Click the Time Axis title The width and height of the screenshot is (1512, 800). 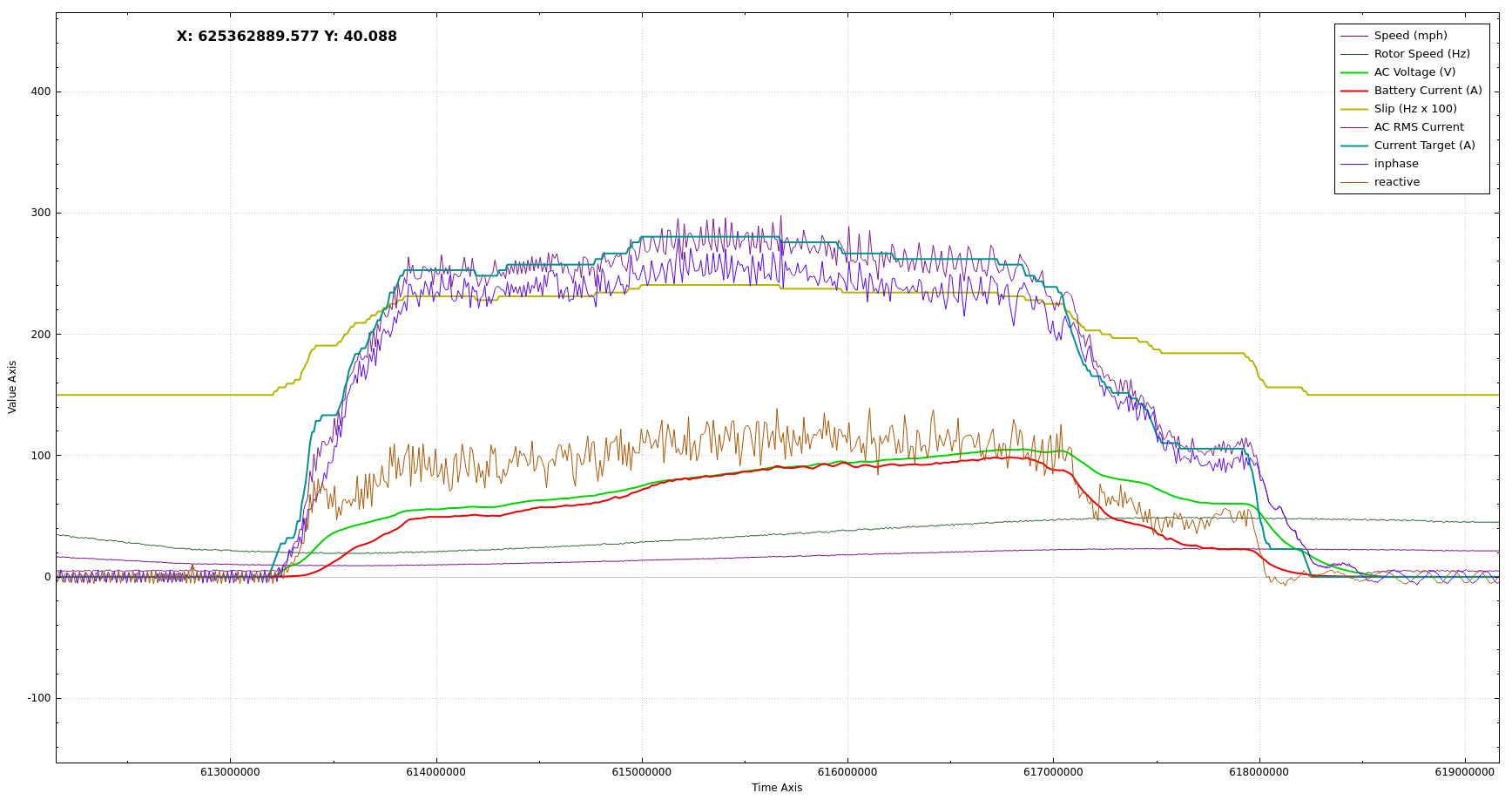pyautogui.click(x=777, y=788)
